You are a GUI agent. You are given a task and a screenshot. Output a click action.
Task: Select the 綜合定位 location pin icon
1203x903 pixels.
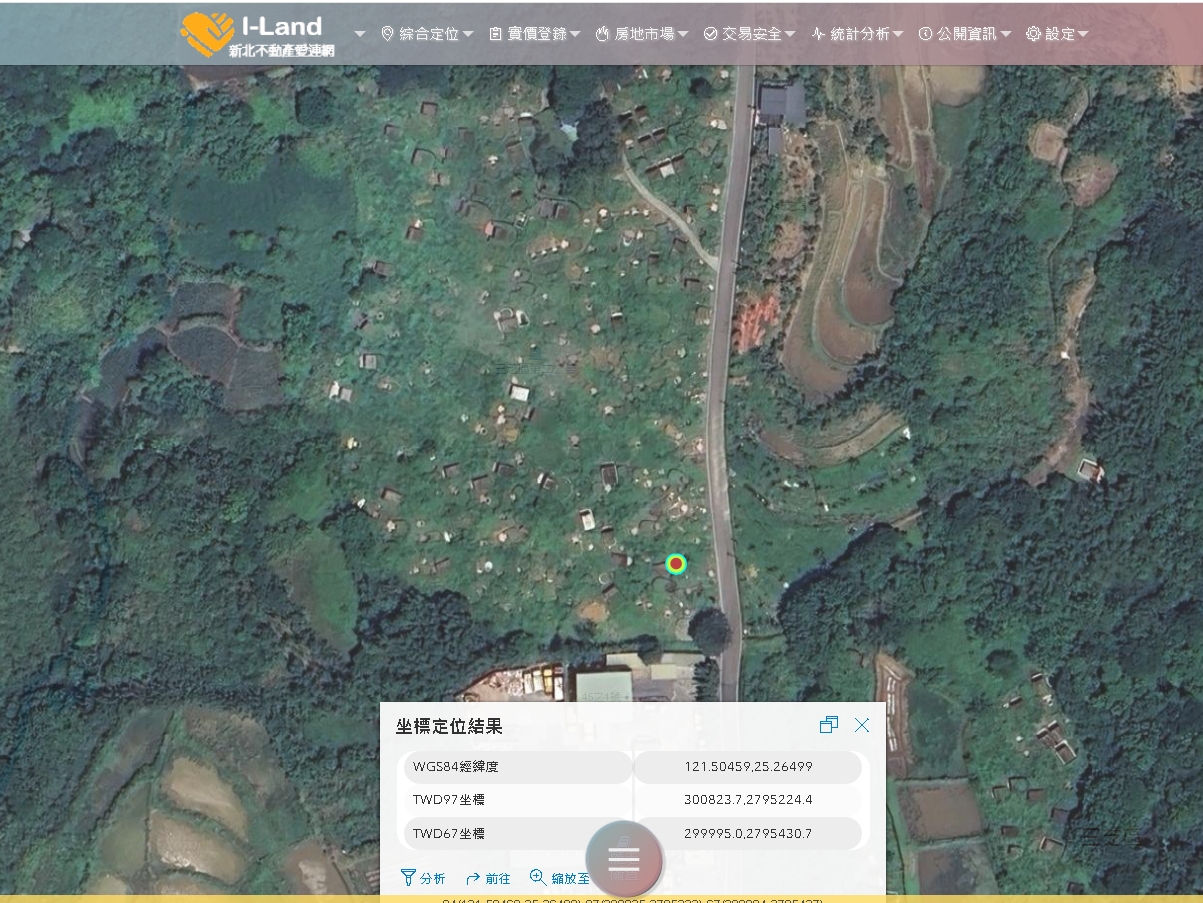[389, 32]
